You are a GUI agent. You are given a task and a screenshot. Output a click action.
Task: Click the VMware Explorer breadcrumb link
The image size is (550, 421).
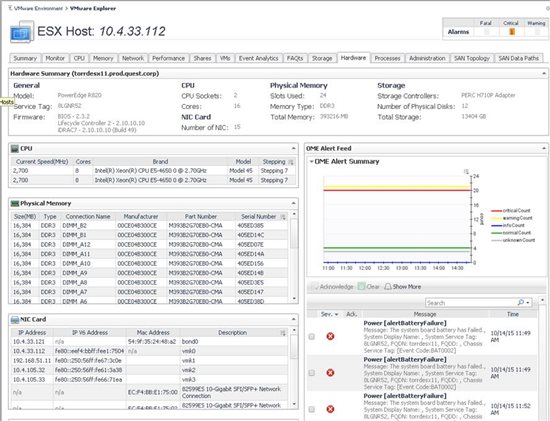click(x=93, y=8)
